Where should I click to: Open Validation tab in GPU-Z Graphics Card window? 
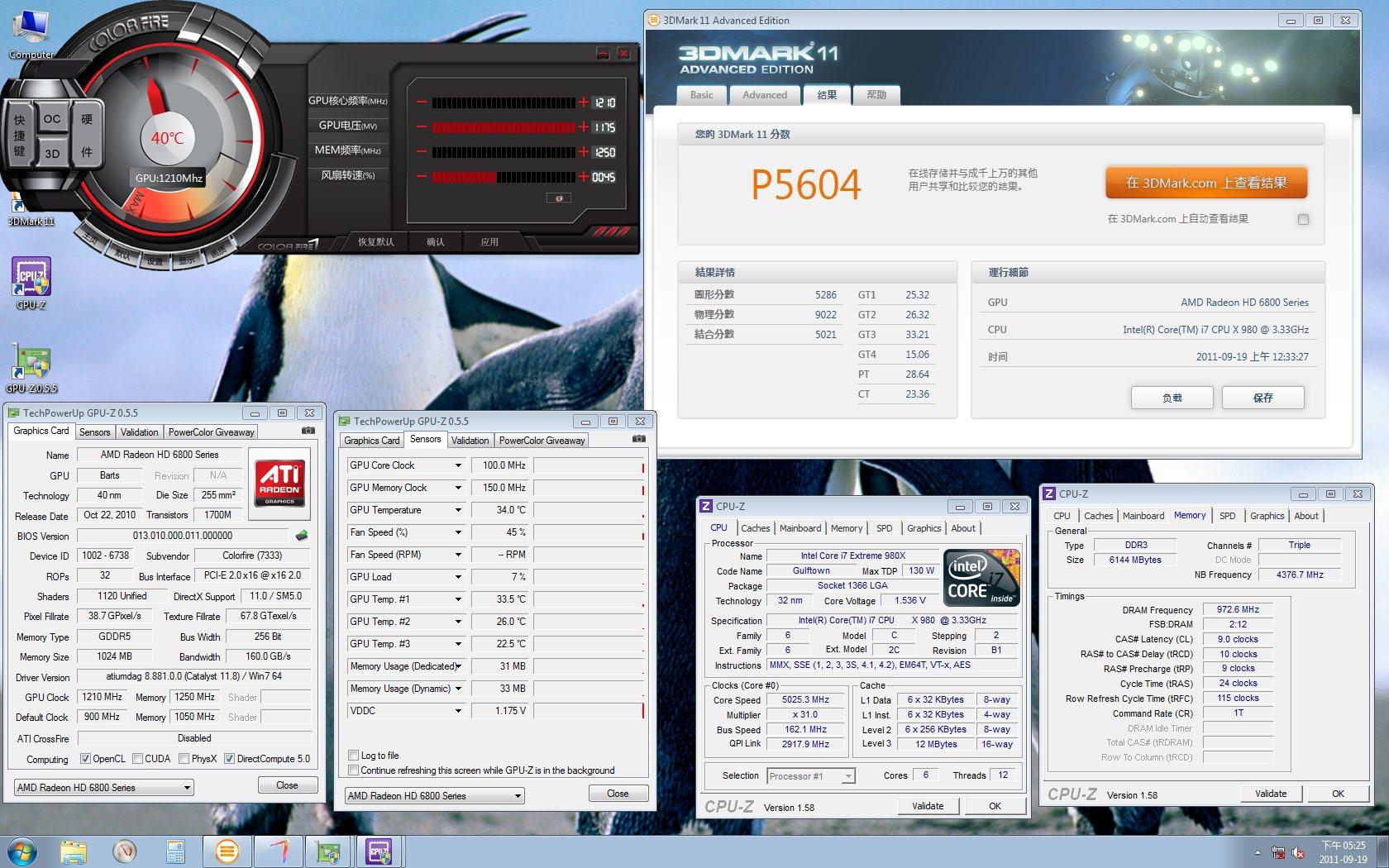point(139,432)
